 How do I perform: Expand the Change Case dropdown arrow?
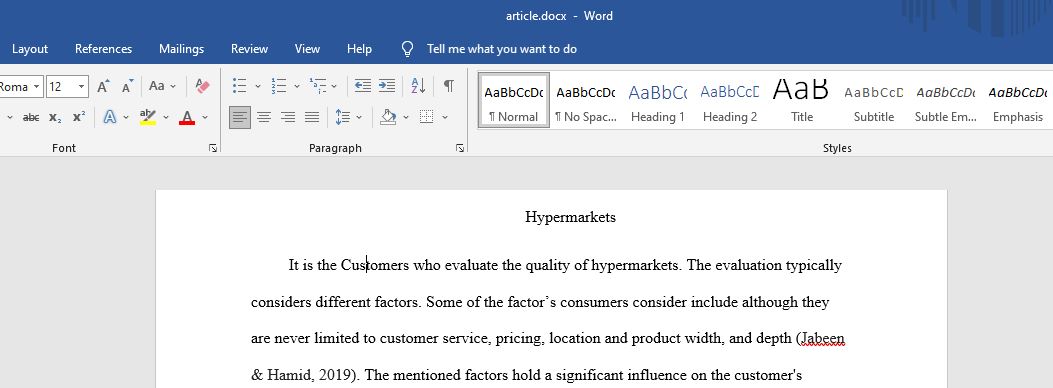coord(173,87)
